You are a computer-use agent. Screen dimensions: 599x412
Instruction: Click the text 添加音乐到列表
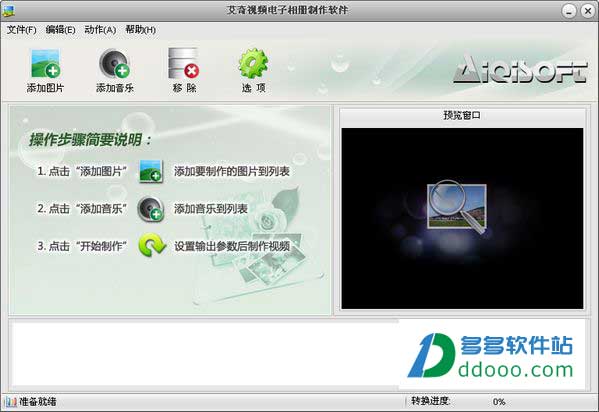tap(211, 209)
